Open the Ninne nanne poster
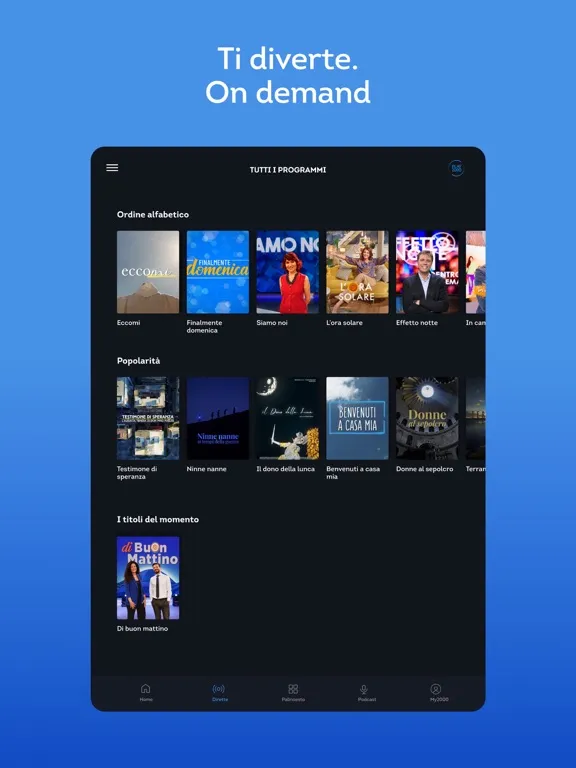 point(218,418)
